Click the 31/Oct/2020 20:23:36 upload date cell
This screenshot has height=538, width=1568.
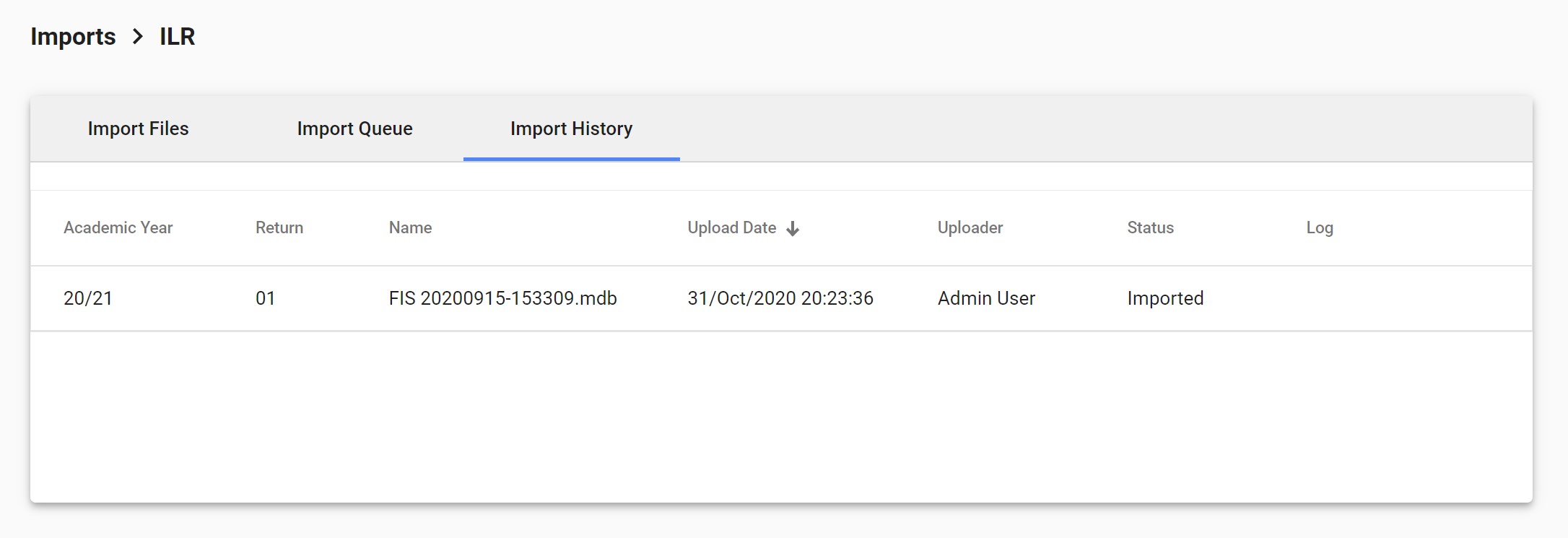[780, 298]
